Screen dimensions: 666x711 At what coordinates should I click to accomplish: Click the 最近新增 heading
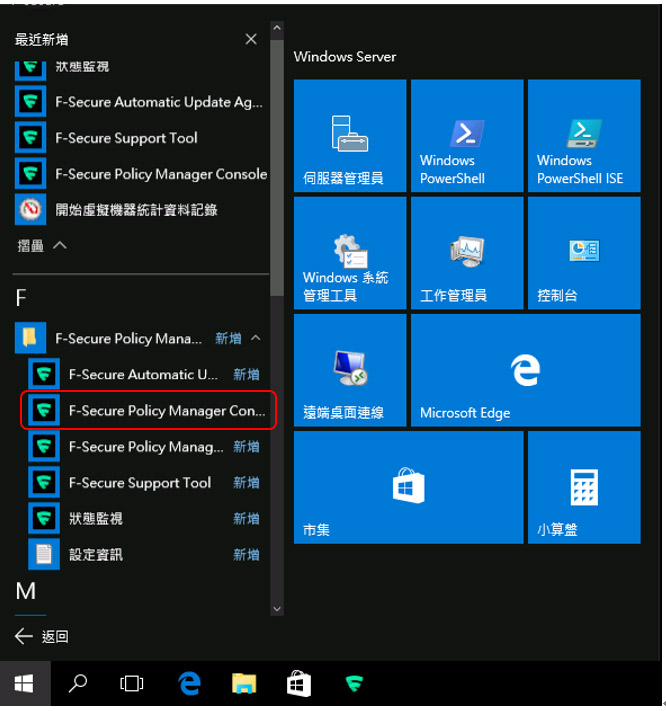42,40
